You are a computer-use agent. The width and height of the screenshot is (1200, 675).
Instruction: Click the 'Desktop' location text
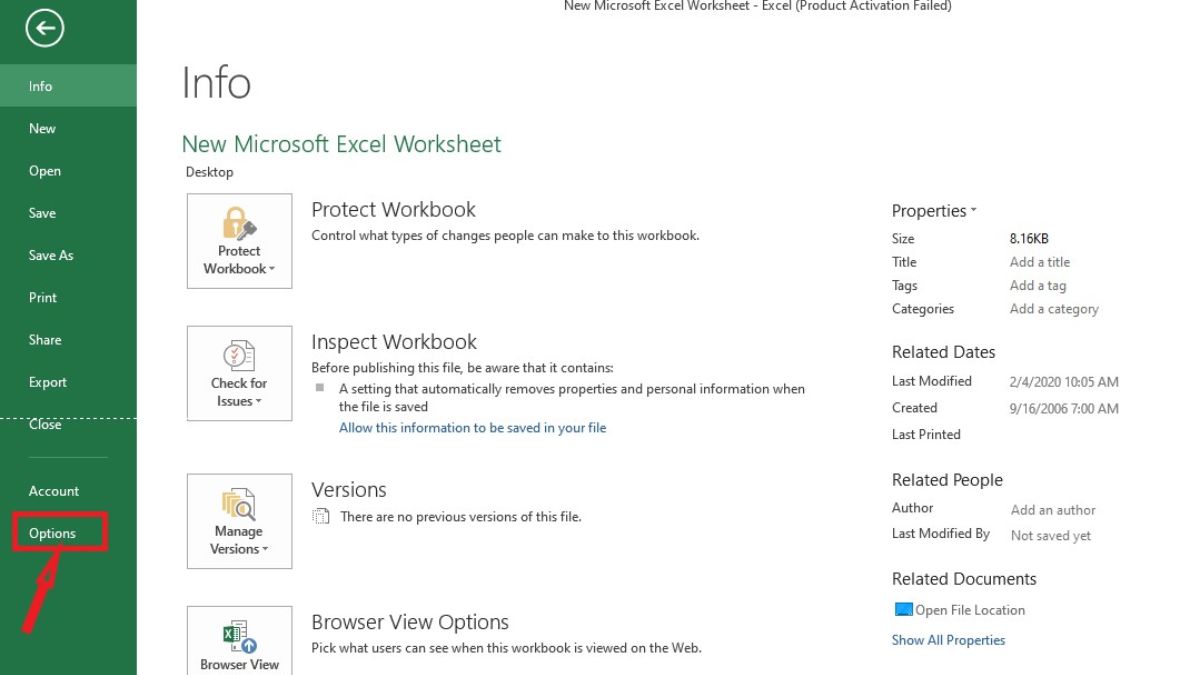click(209, 172)
